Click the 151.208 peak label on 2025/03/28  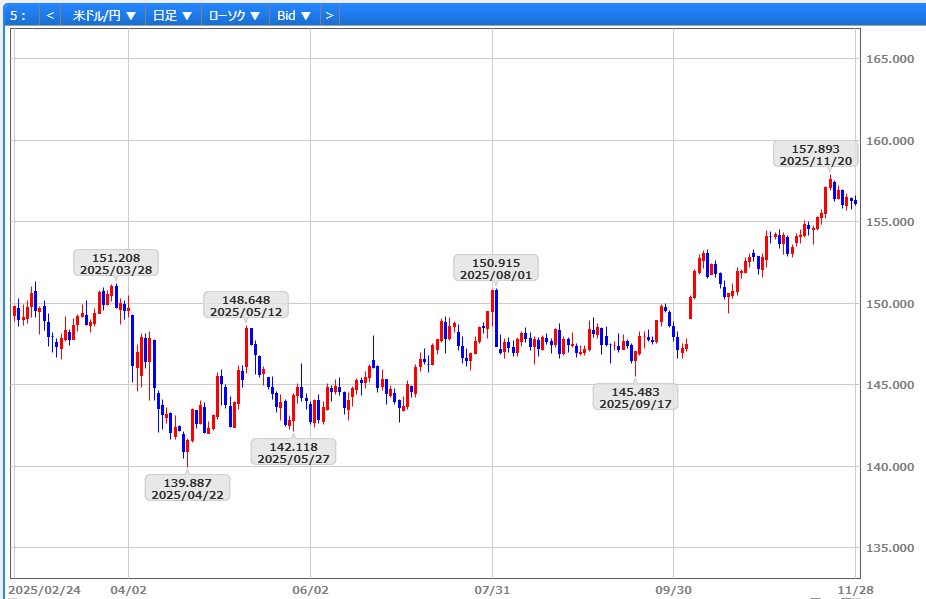(x=115, y=263)
